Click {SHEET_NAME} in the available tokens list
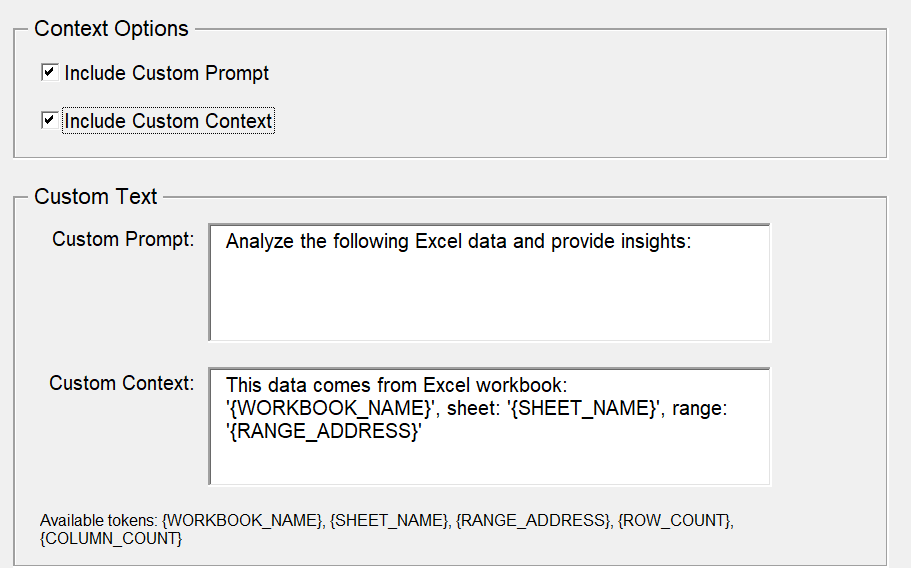 click(389, 521)
